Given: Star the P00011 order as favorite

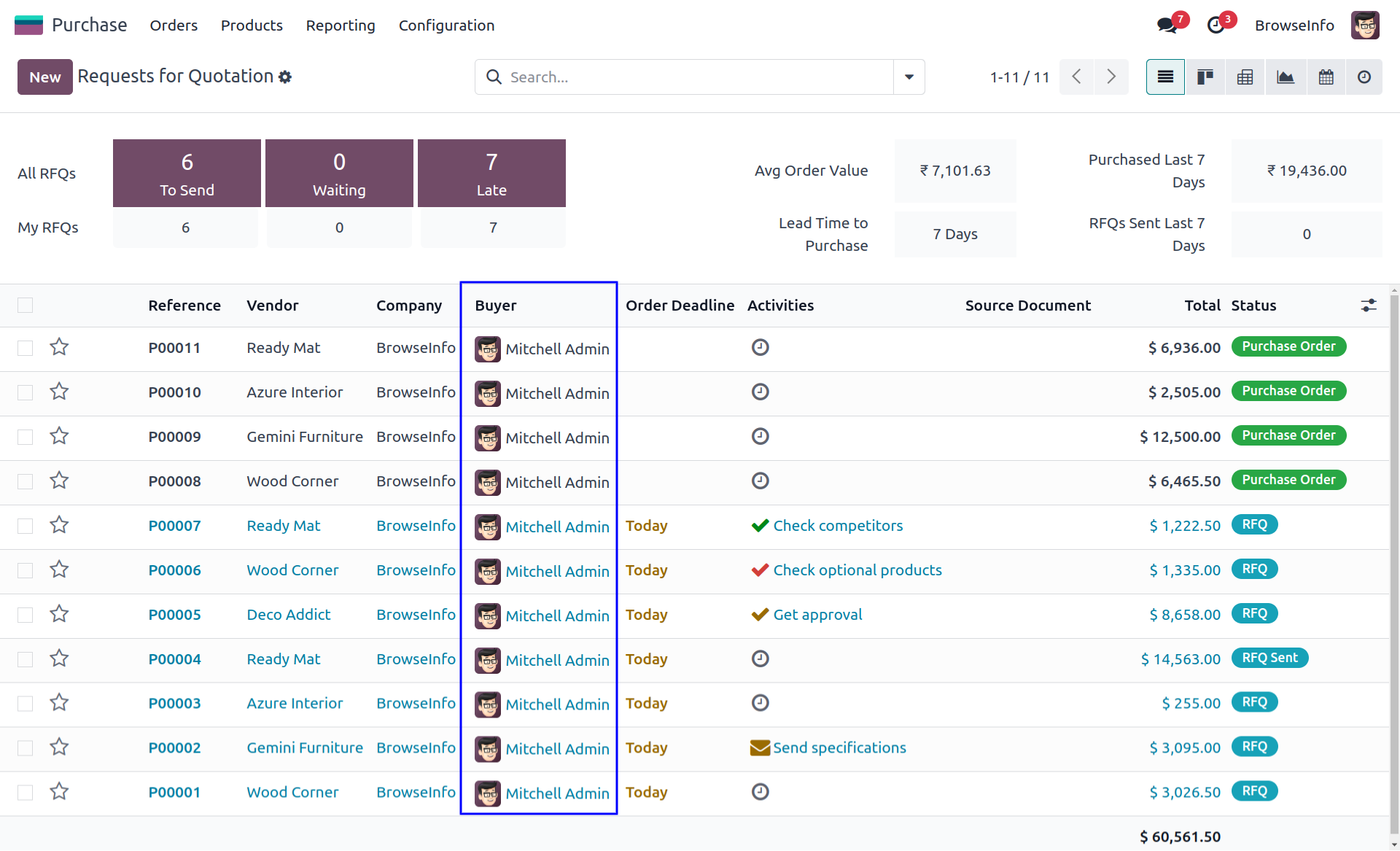Looking at the screenshot, I should (x=59, y=347).
